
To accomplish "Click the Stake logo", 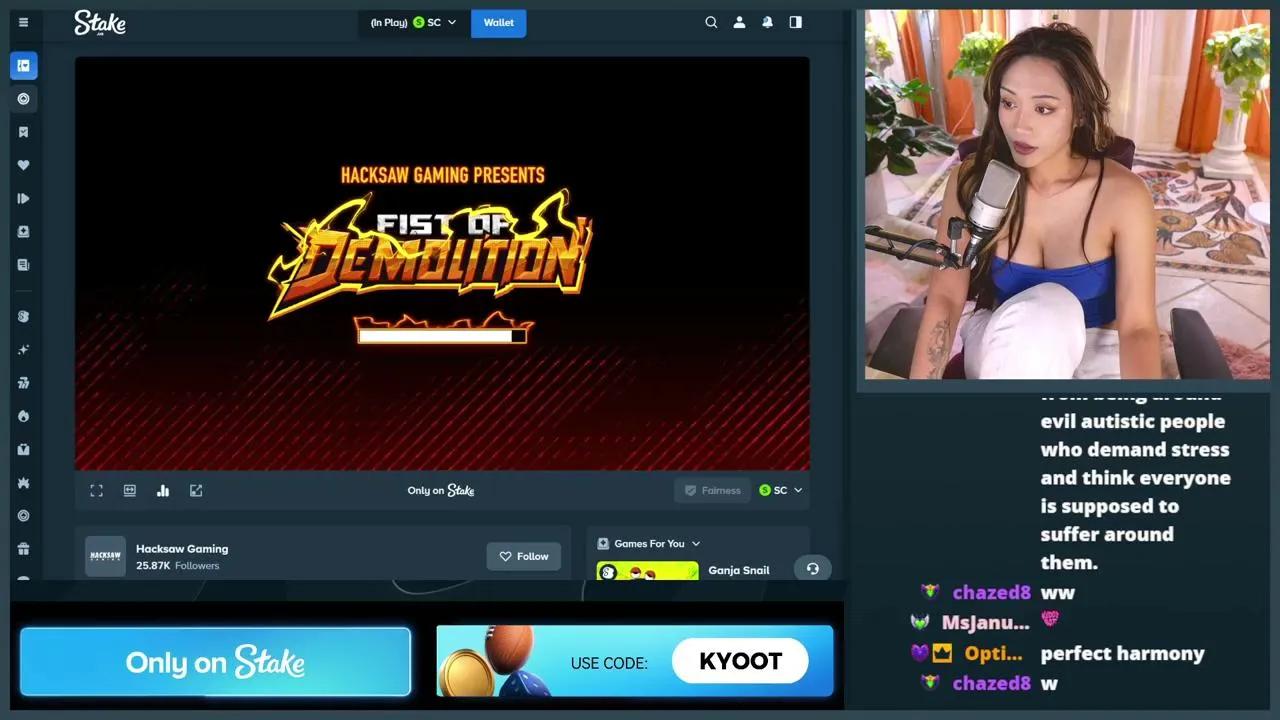I will pyautogui.click(x=99, y=23).
